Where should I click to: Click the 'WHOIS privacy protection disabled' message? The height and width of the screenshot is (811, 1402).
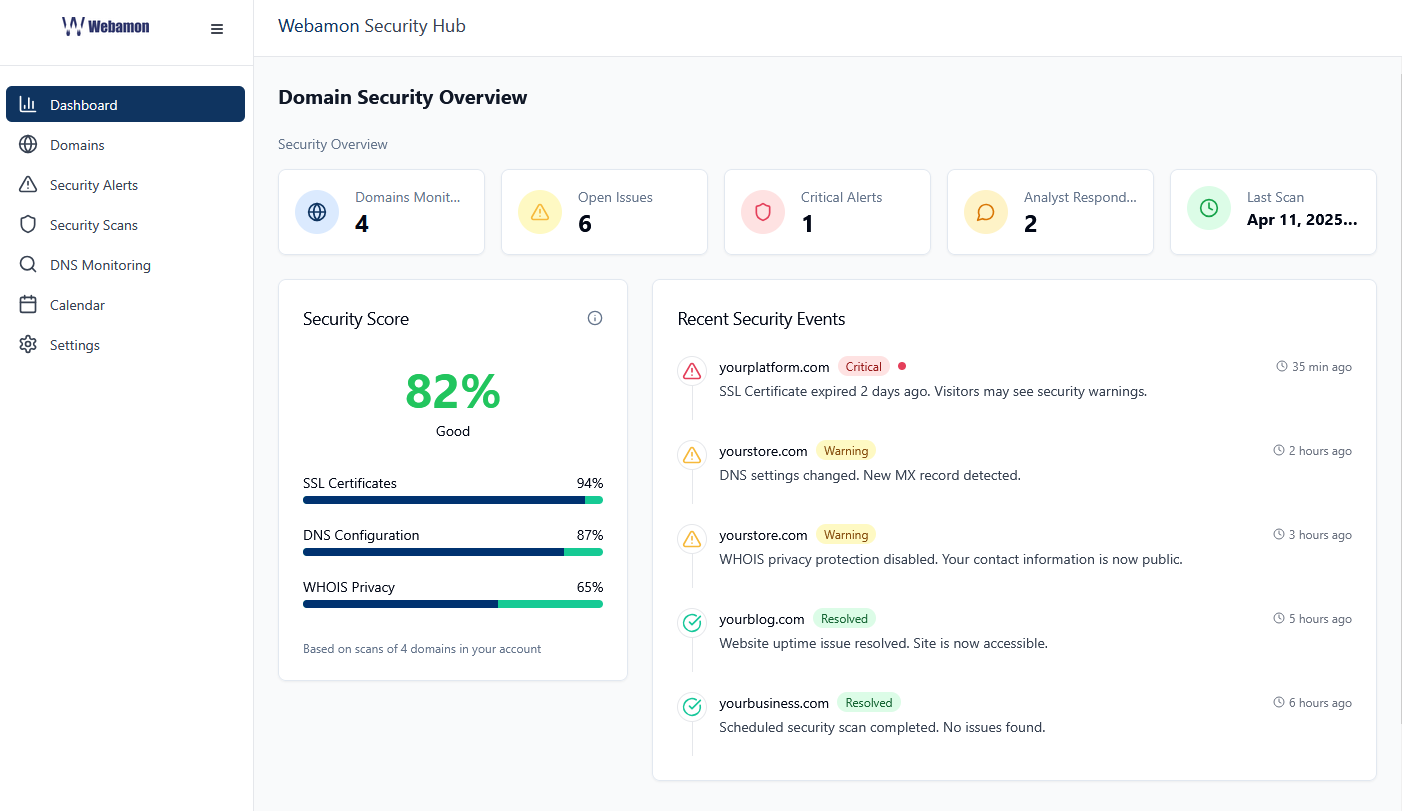[951, 559]
